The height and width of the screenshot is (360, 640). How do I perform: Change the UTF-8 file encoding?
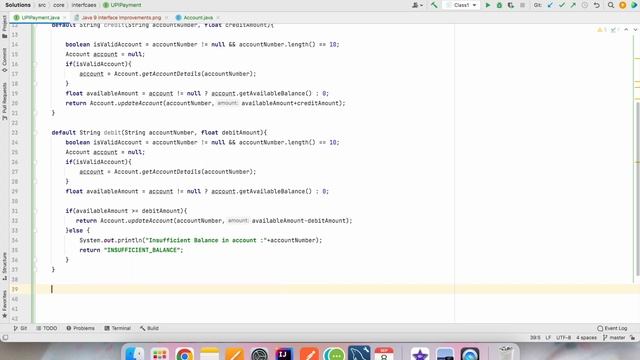(564, 338)
